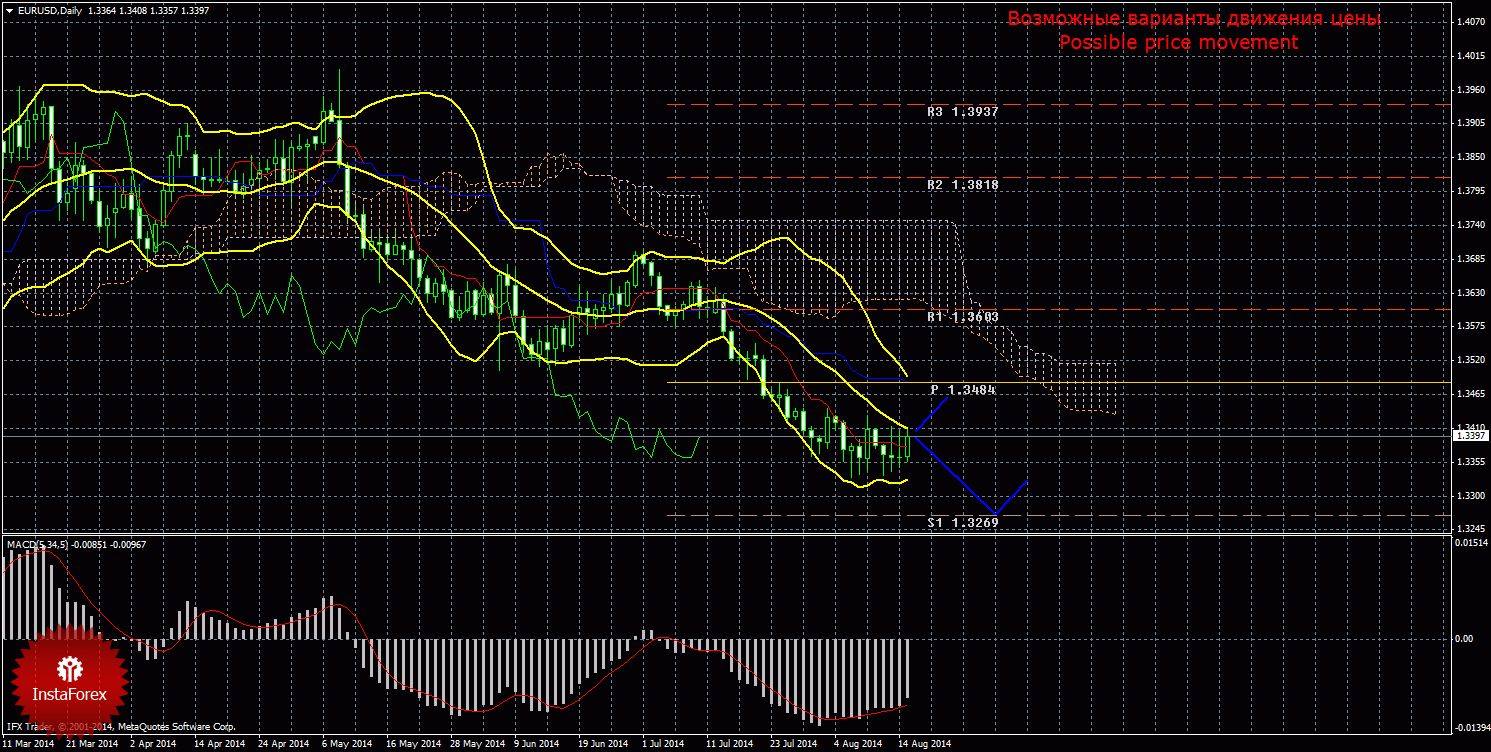Click the "R1 1.3603" resistance label
1491x752 pixels.
pos(963,316)
